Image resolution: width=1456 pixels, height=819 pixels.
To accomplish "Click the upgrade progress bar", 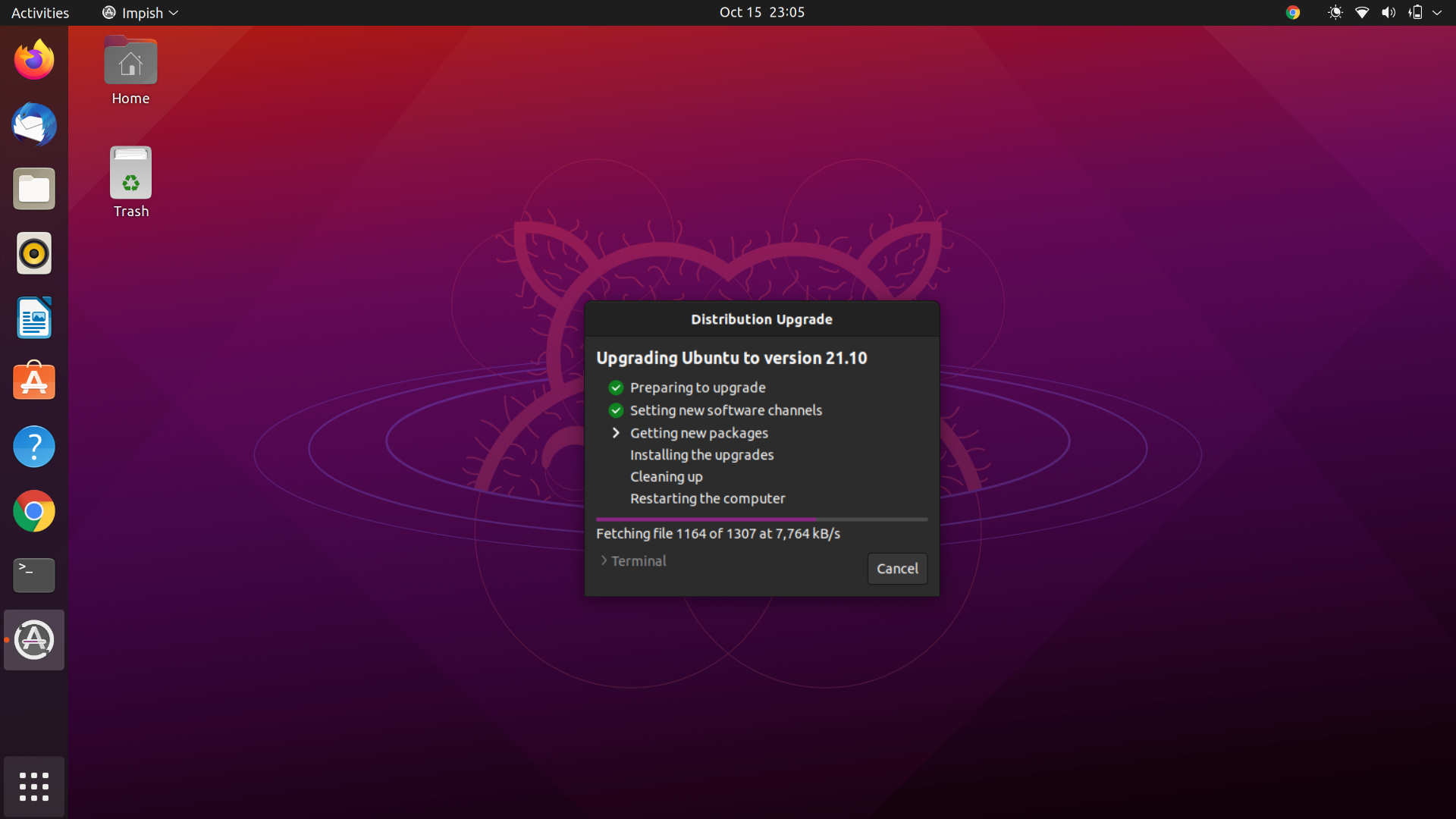I will pos(762,519).
